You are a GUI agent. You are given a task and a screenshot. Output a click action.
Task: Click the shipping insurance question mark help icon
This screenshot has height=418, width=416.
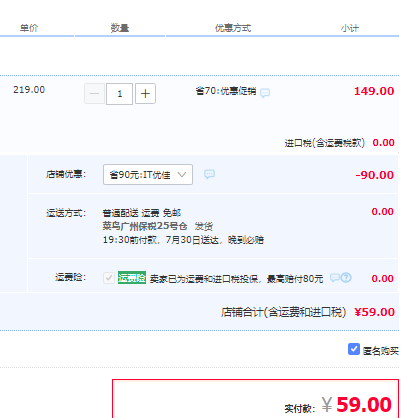pyautogui.click(x=346, y=277)
